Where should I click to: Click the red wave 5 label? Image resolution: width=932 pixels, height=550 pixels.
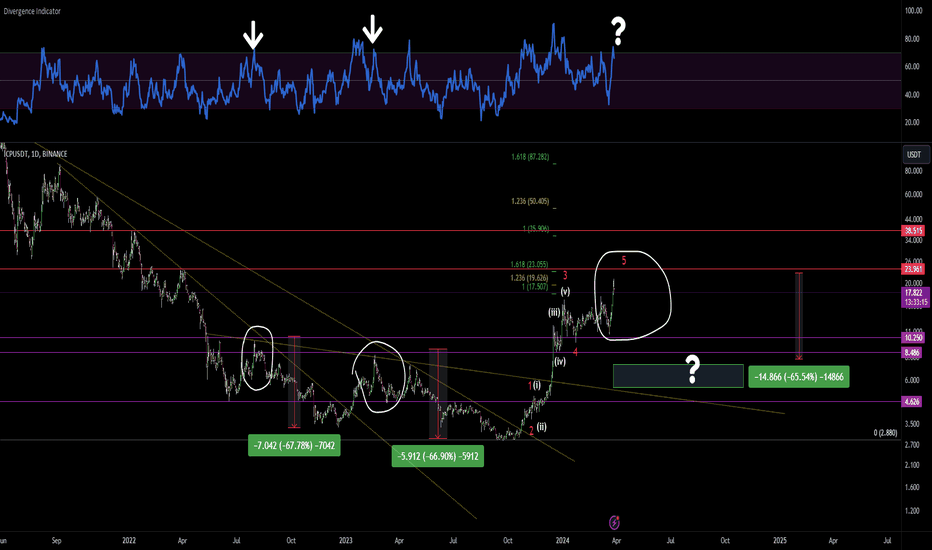(x=624, y=260)
